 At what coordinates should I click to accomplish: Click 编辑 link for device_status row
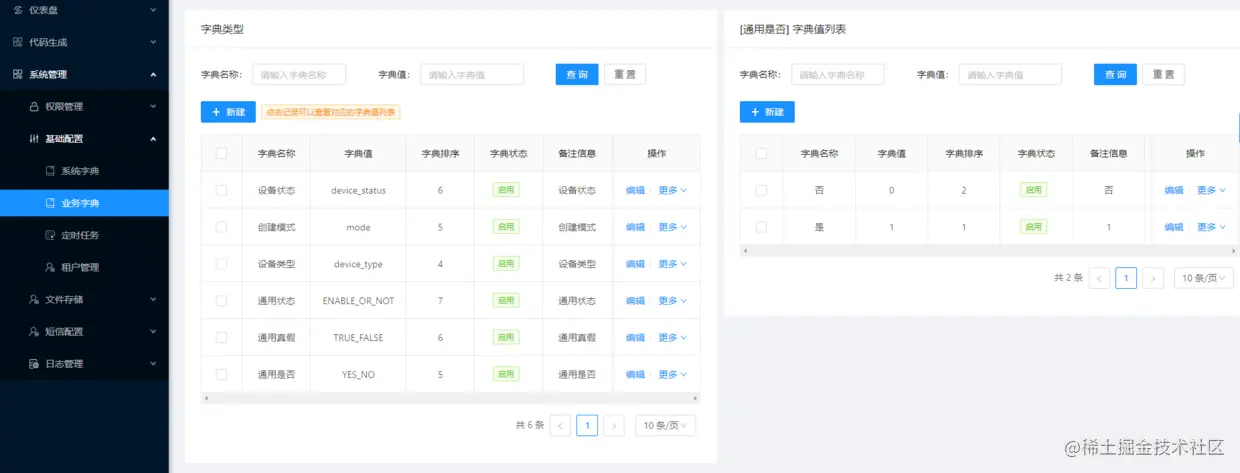(x=635, y=190)
